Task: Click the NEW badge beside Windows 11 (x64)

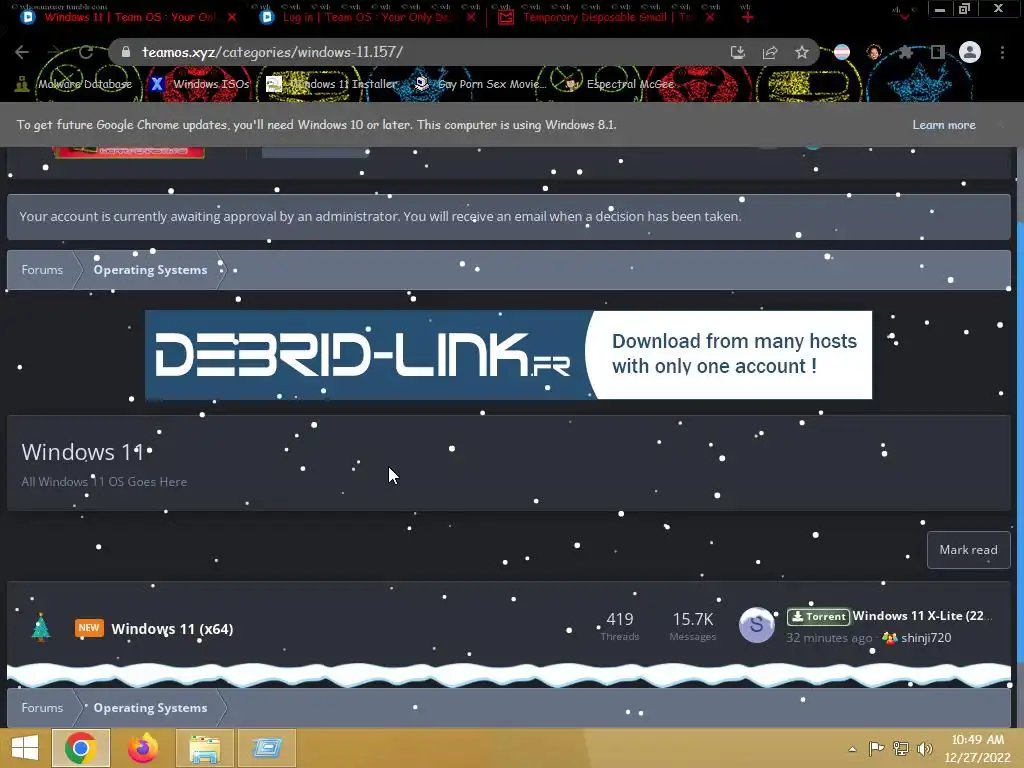Action: click(x=89, y=628)
